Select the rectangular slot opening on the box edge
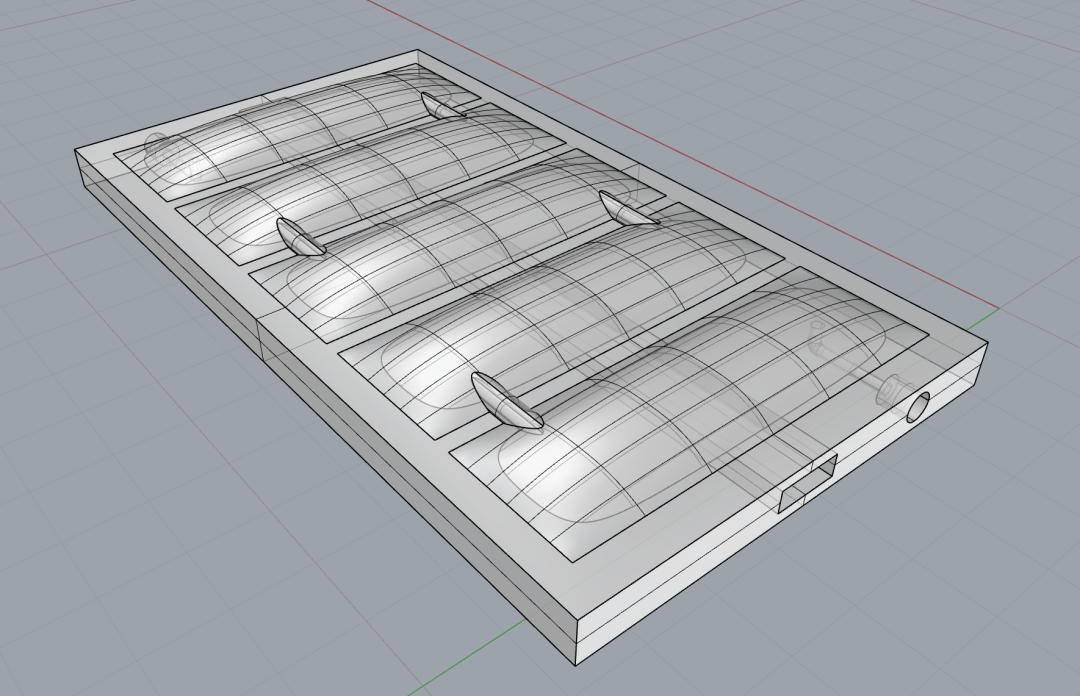 [808, 482]
